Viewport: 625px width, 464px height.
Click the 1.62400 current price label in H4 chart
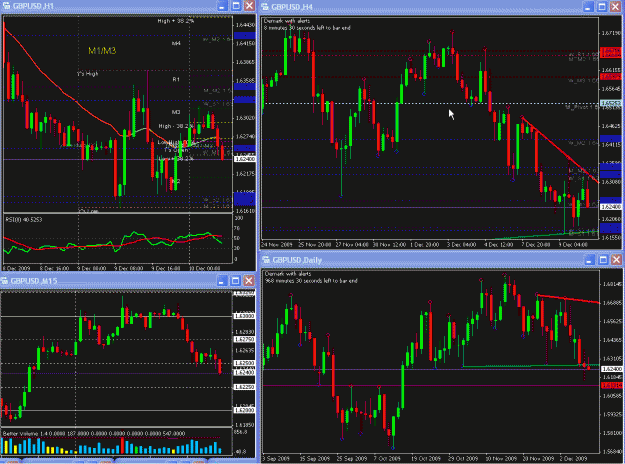(611, 207)
